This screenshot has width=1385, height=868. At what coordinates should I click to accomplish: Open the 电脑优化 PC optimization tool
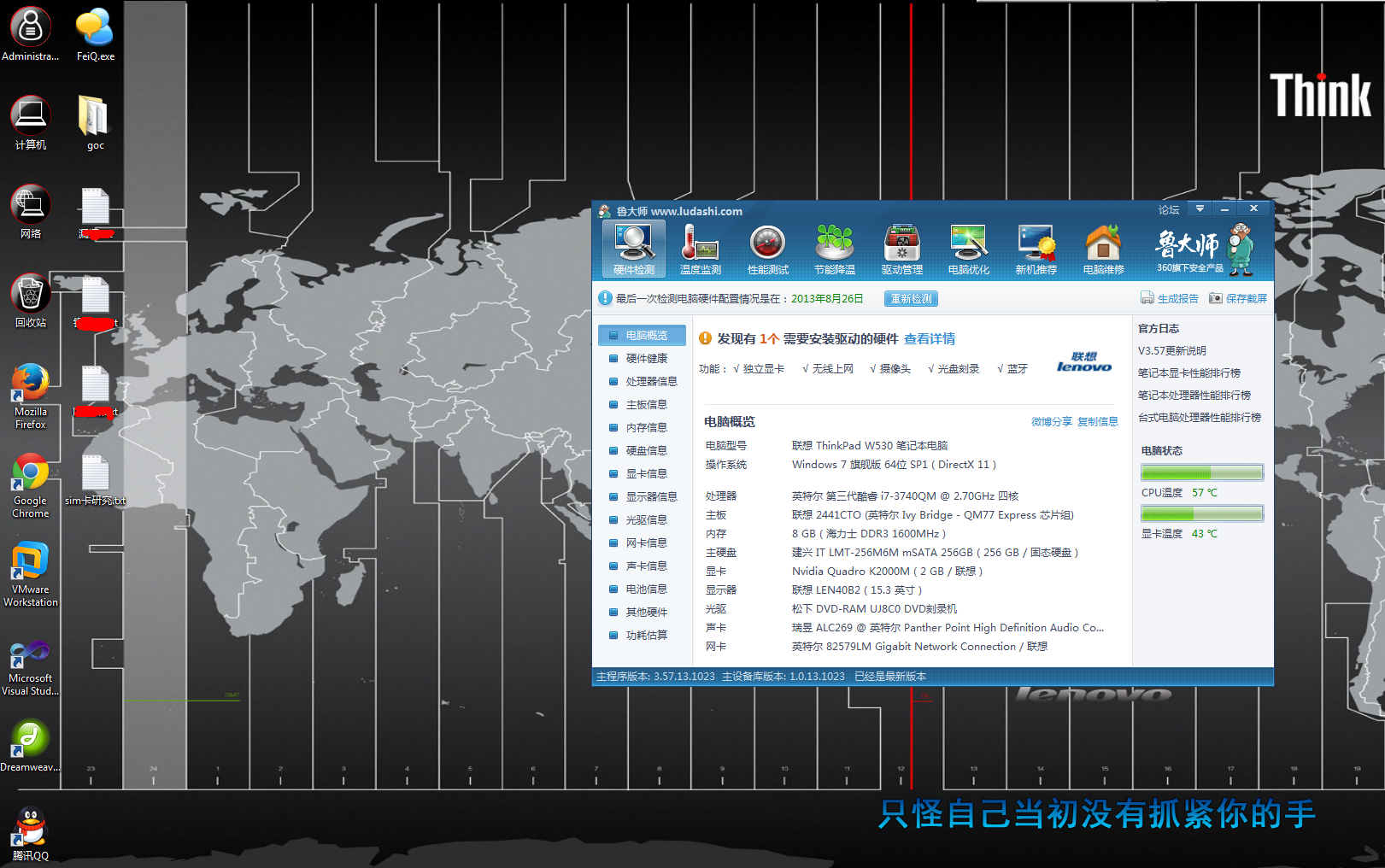[968, 249]
